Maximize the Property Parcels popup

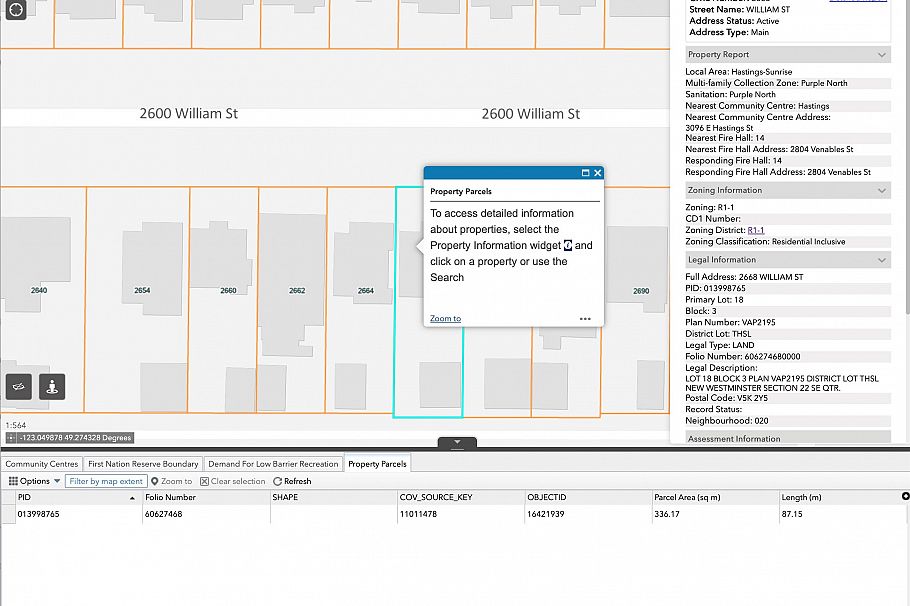pos(585,173)
